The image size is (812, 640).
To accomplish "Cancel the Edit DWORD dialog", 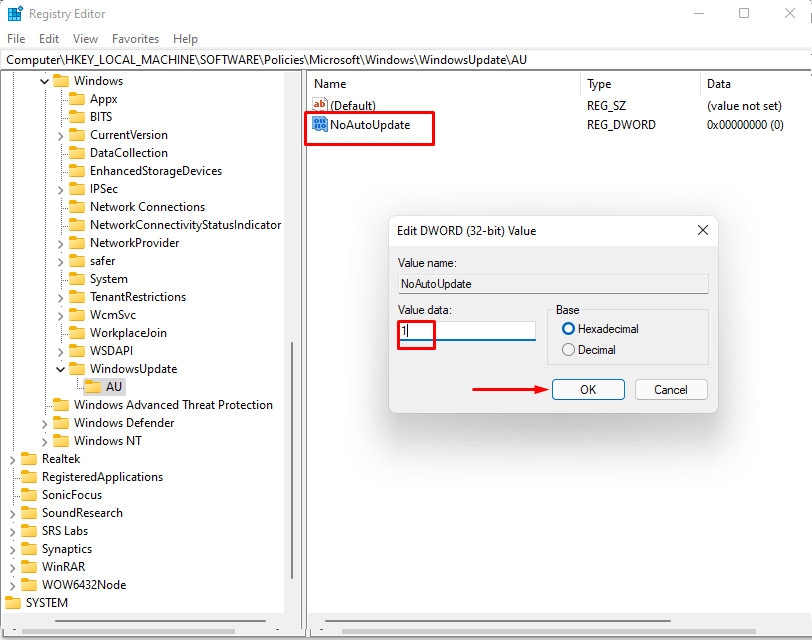I will coord(671,390).
